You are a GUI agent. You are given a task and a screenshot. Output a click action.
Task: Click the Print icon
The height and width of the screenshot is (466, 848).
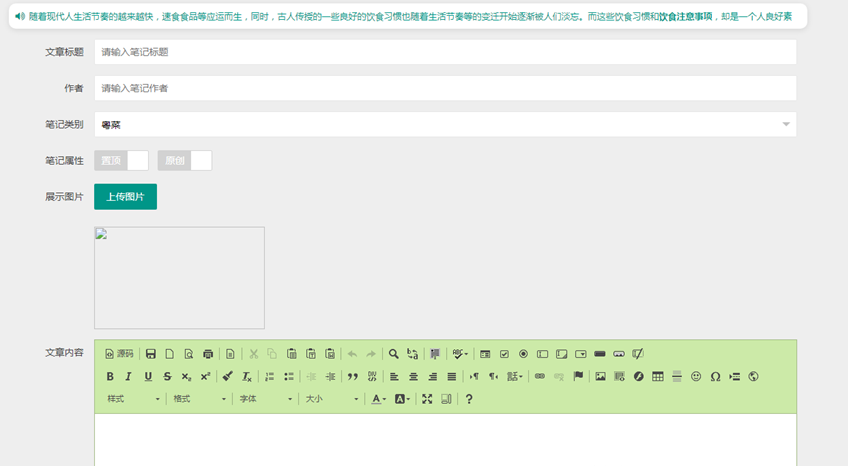pyautogui.click(x=208, y=354)
